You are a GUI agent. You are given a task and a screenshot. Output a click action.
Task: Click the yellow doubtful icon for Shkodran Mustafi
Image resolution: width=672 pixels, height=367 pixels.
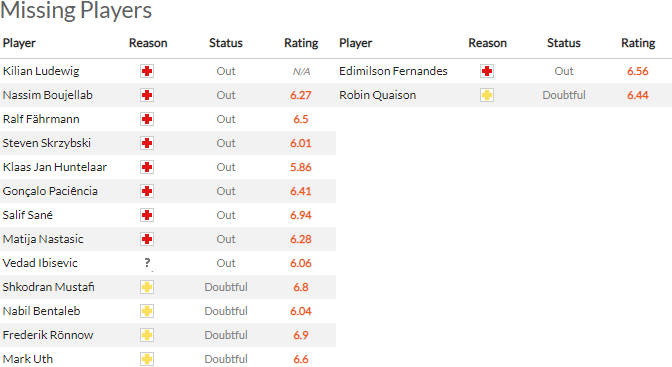(147, 287)
